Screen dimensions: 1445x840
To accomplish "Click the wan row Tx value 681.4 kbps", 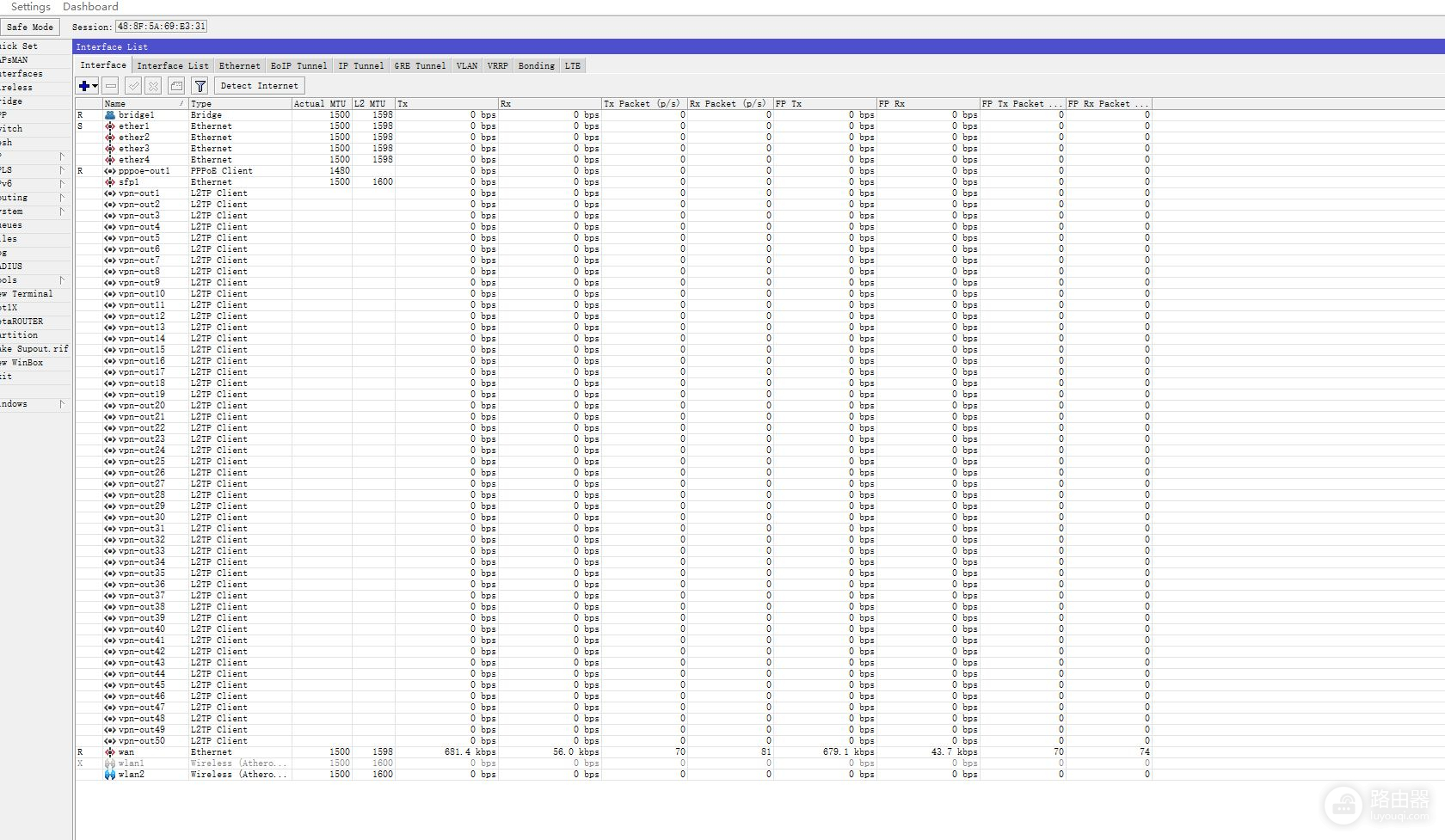I will [470, 751].
